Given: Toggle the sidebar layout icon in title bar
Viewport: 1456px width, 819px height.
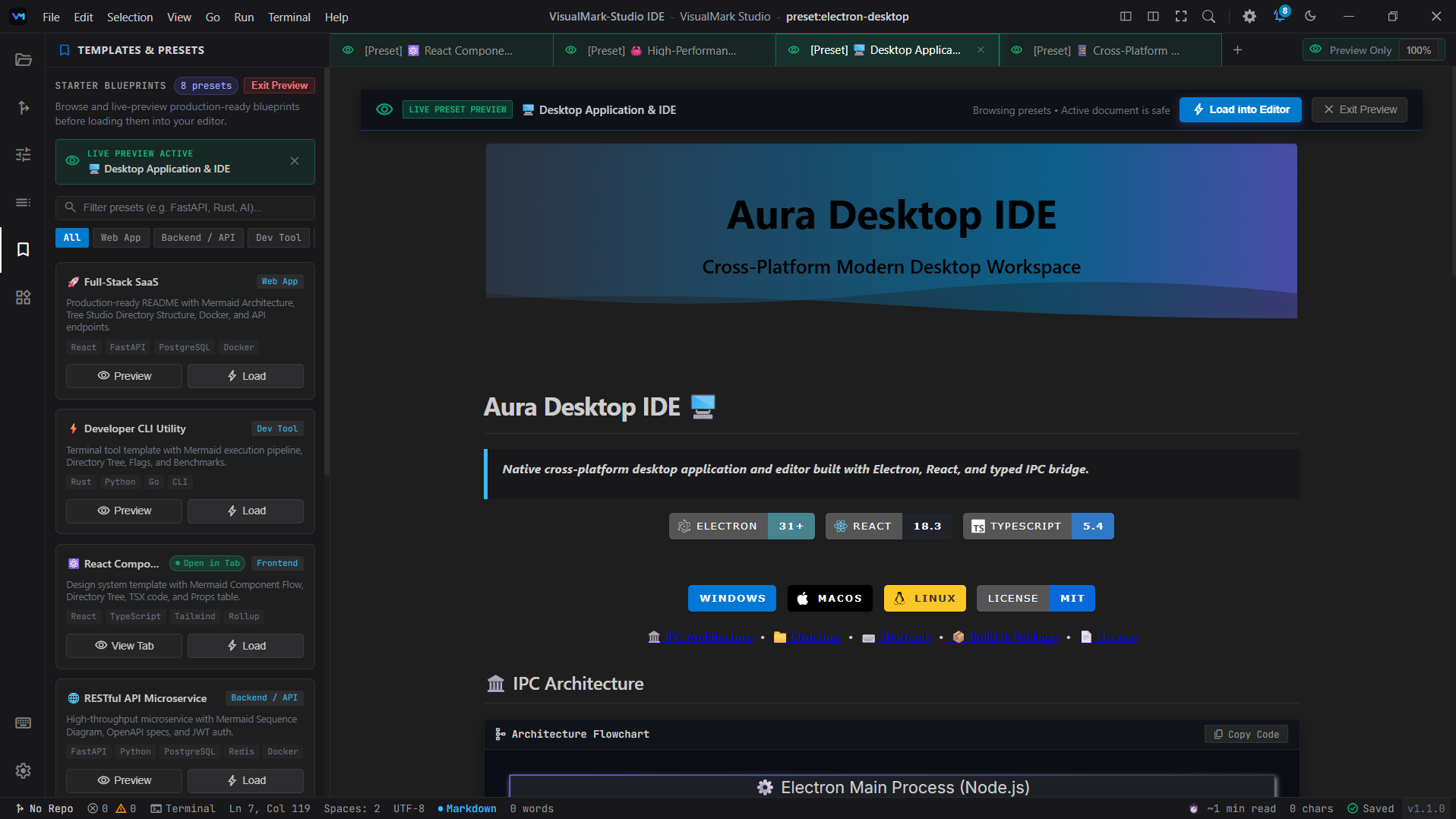Looking at the screenshot, I should coord(1126,16).
